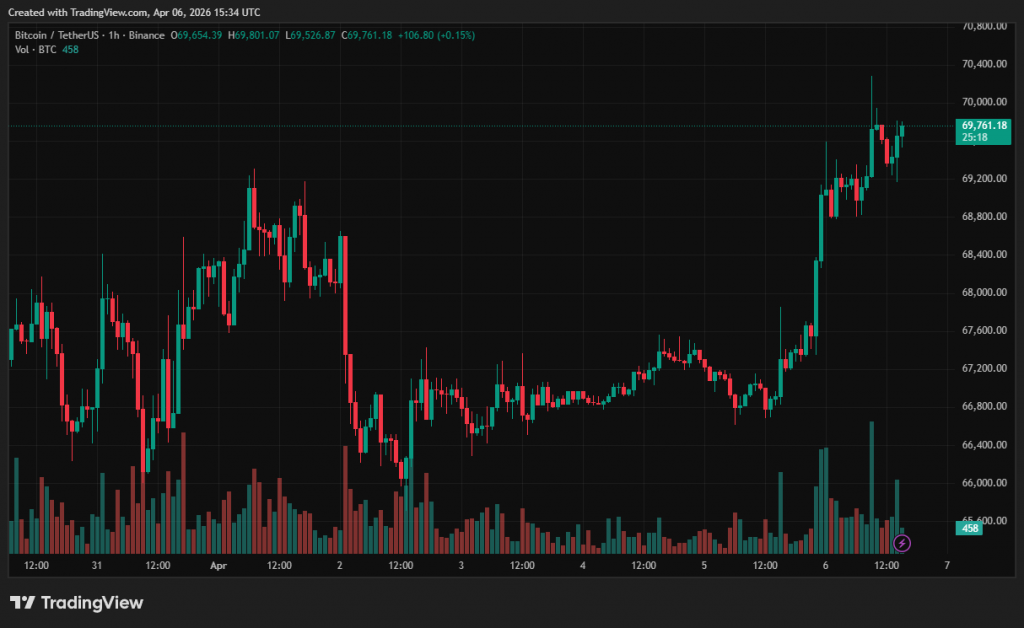Click the purple lightning bolt event icon
Screen dimensions: 1024x628
[x=902, y=543]
